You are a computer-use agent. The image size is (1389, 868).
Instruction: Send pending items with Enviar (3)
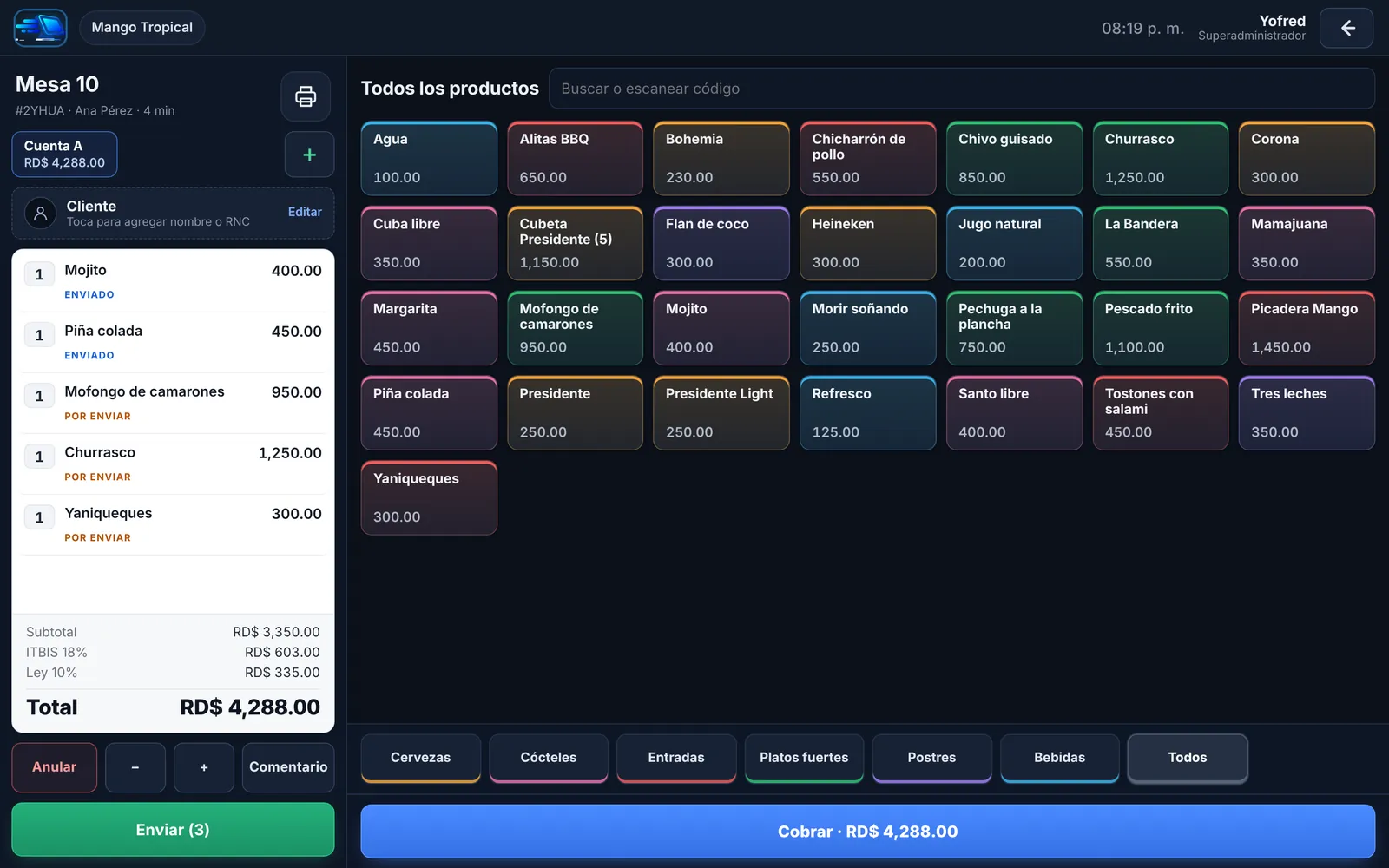click(173, 830)
